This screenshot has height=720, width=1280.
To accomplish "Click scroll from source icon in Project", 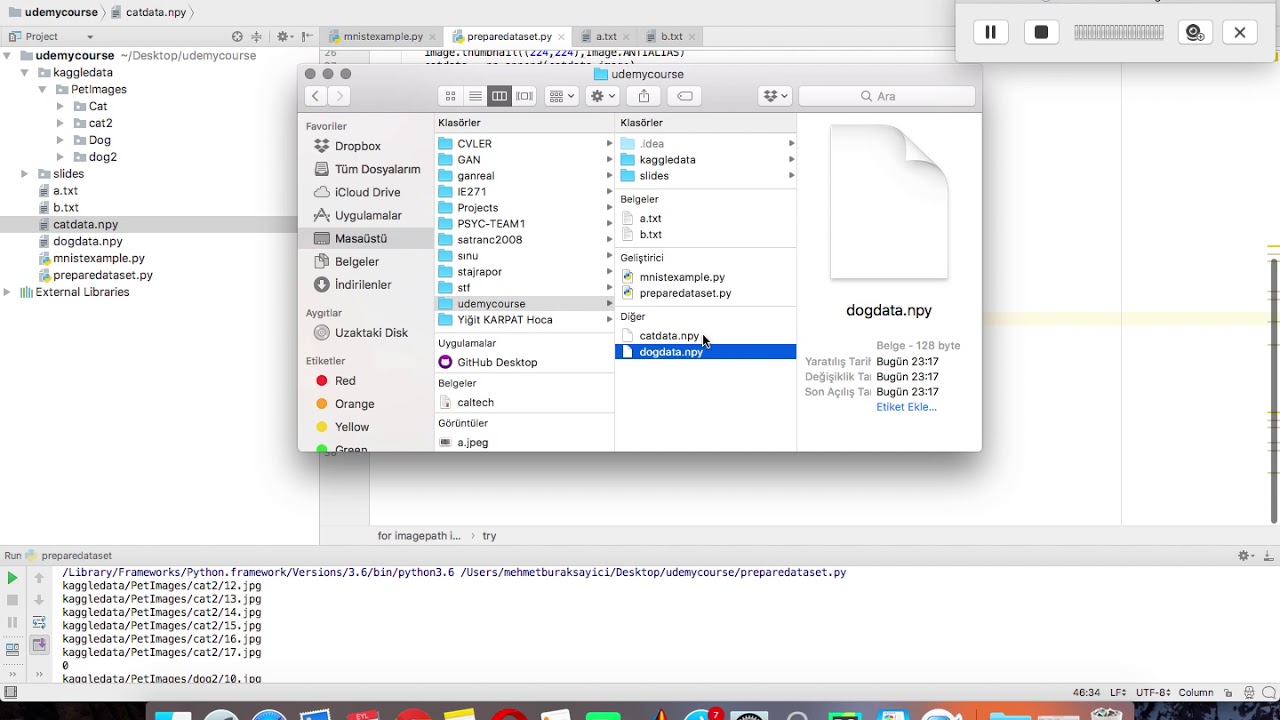I will [x=237, y=36].
